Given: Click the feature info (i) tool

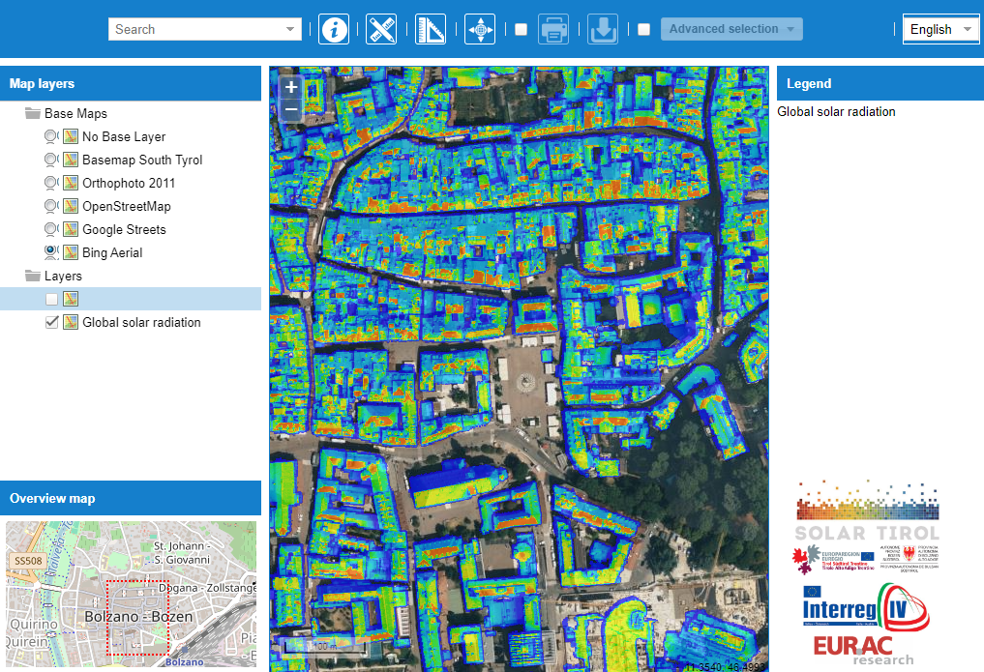Looking at the screenshot, I should (x=334, y=29).
